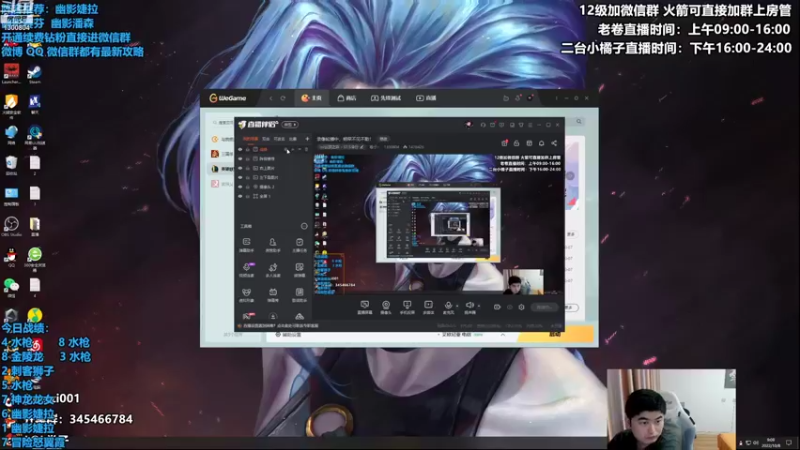Click the headset support icon in the stream tool
This screenshot has width=800, height=450.
click(x=483, y=124)
